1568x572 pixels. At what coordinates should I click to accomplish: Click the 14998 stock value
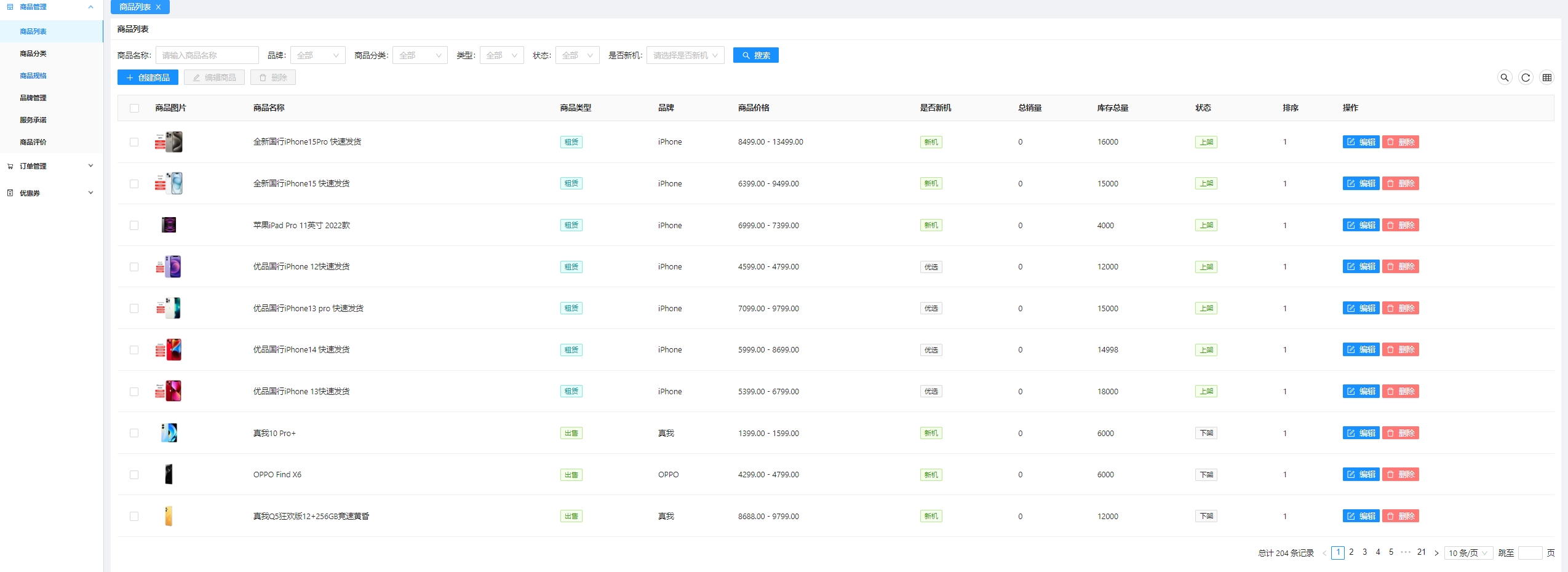(1108, 350)
